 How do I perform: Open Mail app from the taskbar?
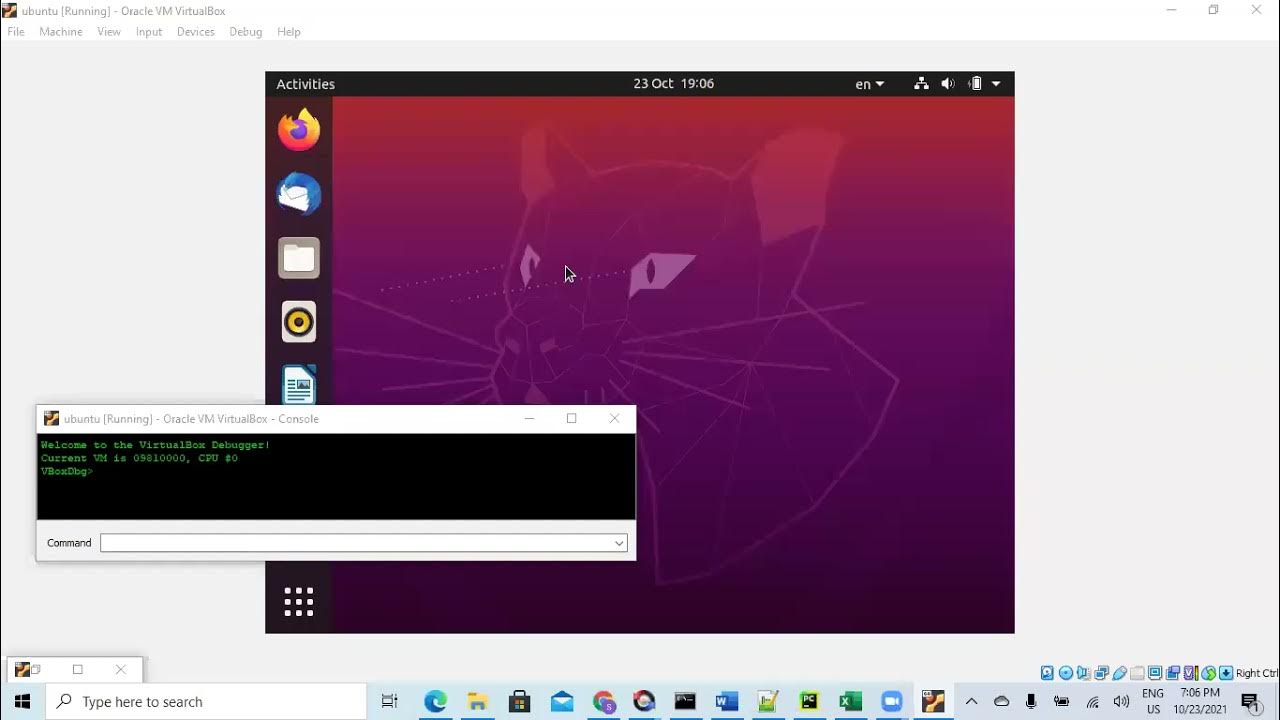click(x=561, y=702)
